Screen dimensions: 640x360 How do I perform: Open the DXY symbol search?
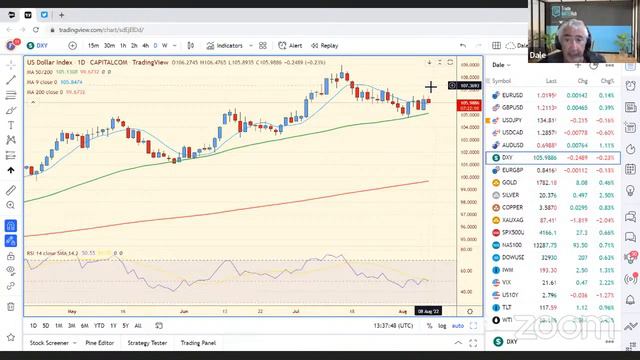click(38, 46)
